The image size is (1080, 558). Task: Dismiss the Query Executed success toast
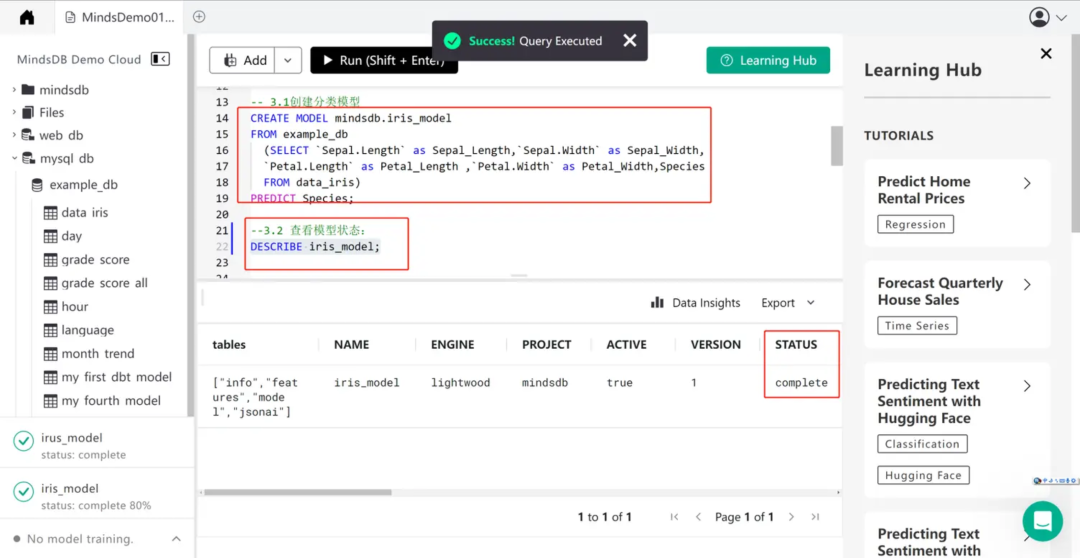coord(630,41)
